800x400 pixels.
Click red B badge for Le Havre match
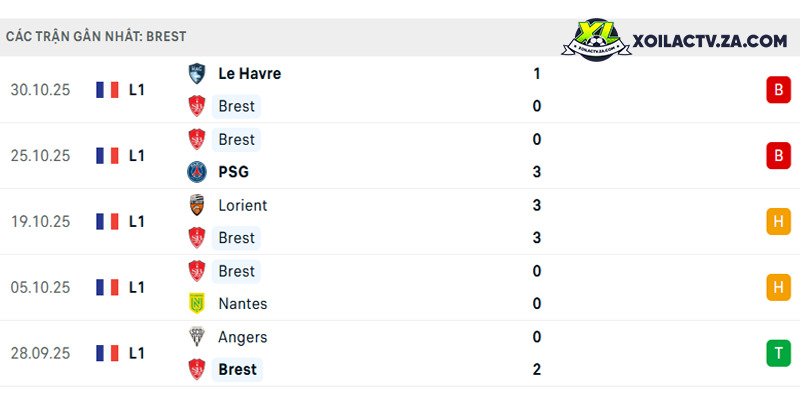point(778,90)
